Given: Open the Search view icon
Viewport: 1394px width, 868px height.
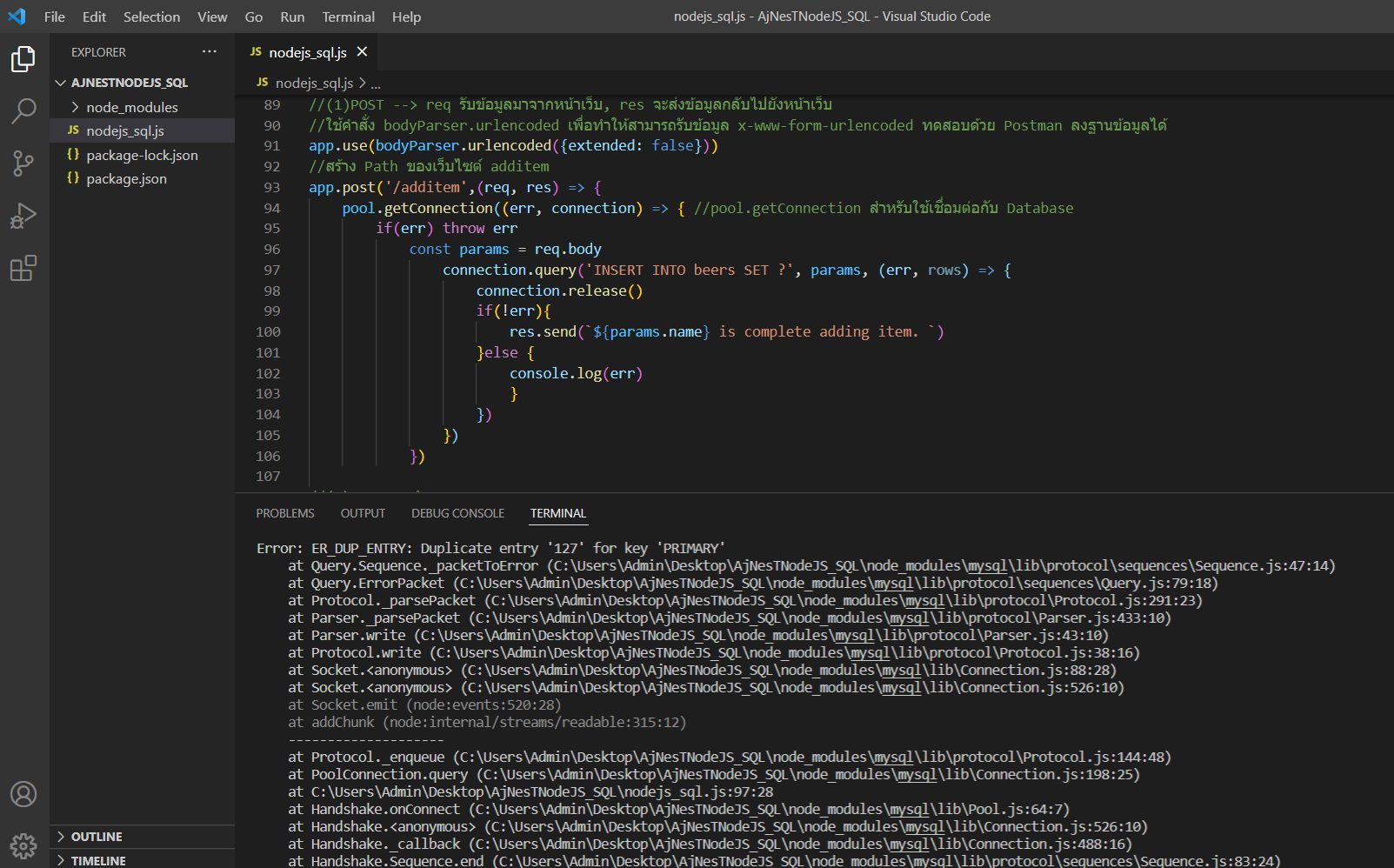Looking at the screenshot, I should point(23,110).
